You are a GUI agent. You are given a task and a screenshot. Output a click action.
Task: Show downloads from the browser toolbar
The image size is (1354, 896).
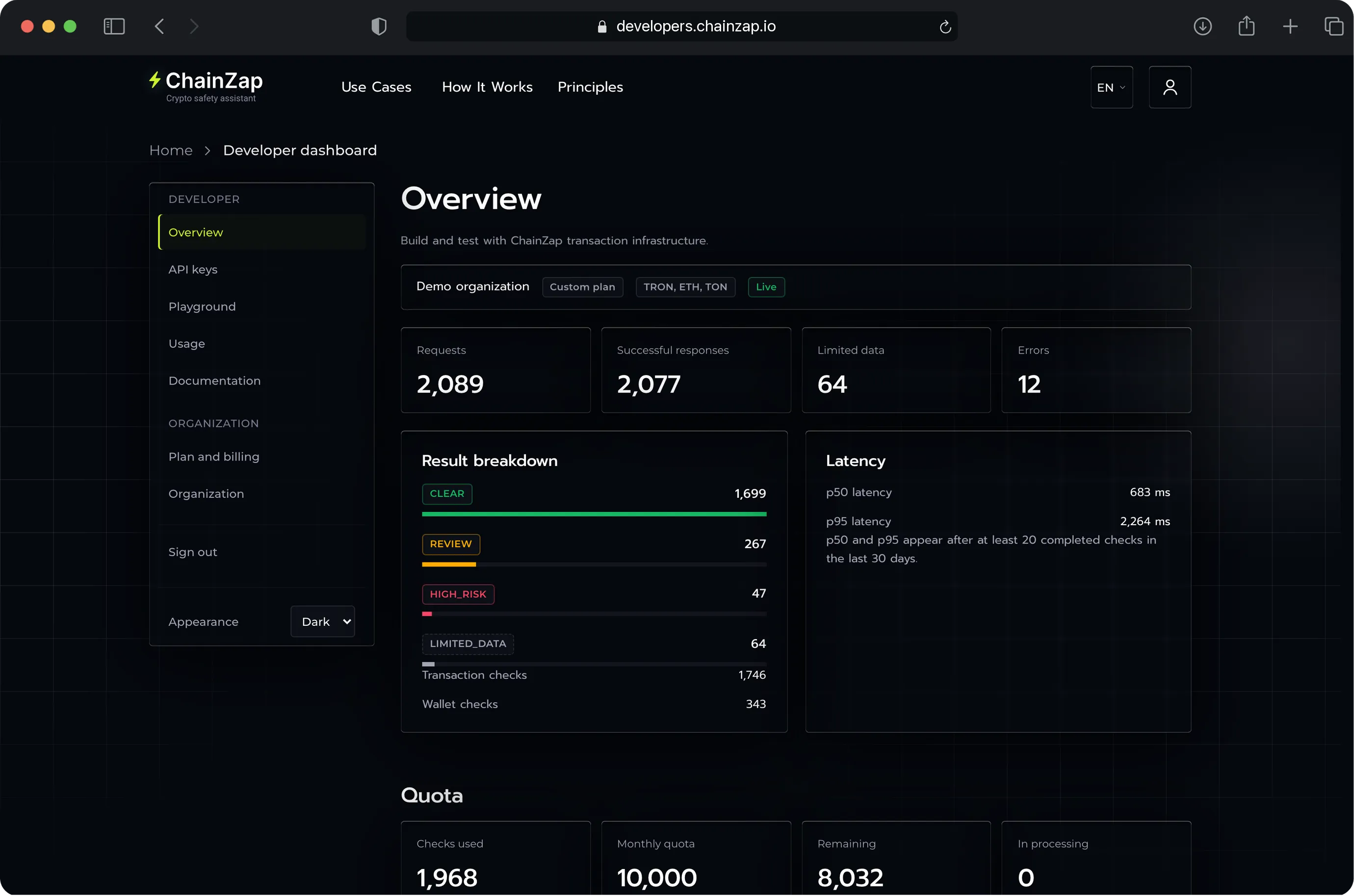tap(1202, 26)
